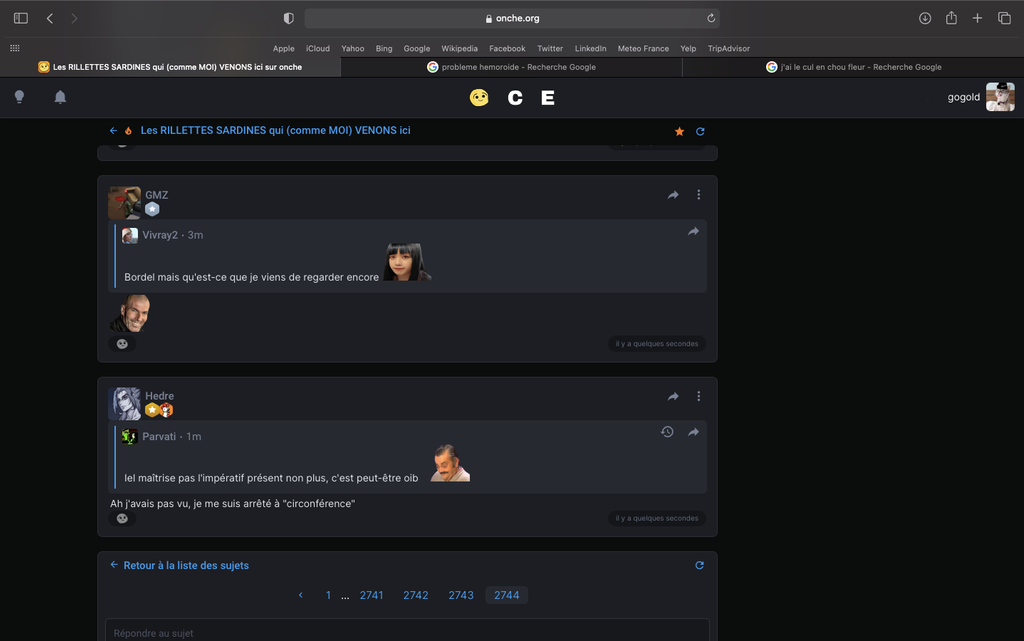Jump to Vivray2's quoted message
The width and height of the screenshot is (1024, 641).
[x=693, y=231]
